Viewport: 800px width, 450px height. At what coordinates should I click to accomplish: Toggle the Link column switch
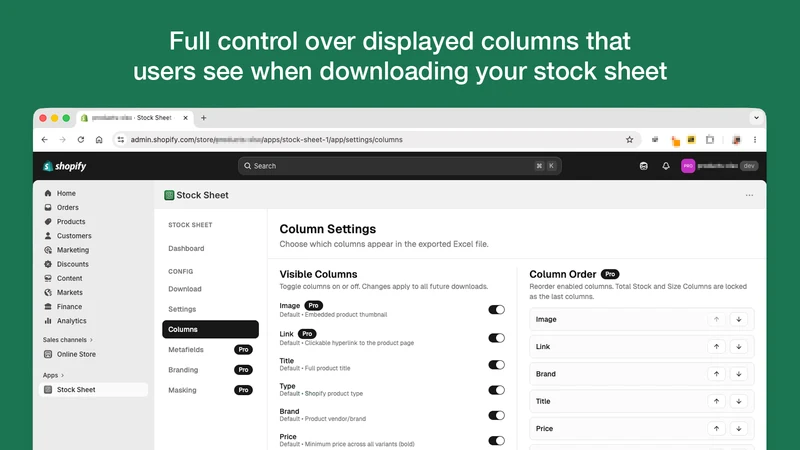pyautogui.click(x=496, y=338)
